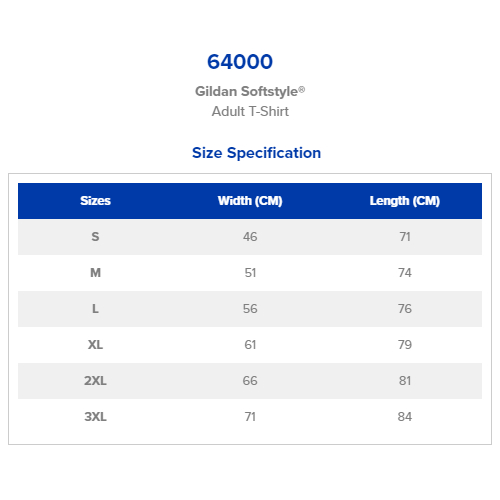Click length value 74 for size M
Screen dimensions: 500x500
tap(405, 273)
